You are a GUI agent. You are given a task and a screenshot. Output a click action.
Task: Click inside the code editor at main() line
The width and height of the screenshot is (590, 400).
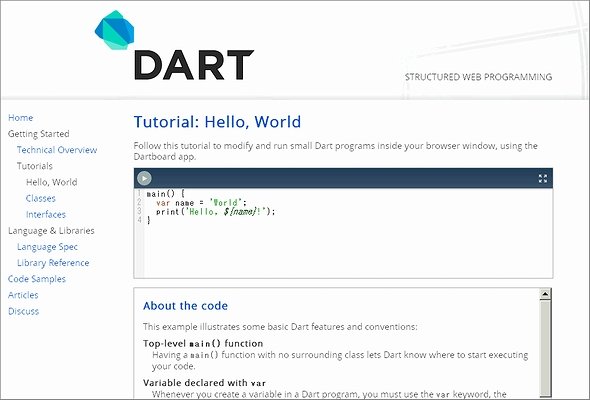(166, 194)
